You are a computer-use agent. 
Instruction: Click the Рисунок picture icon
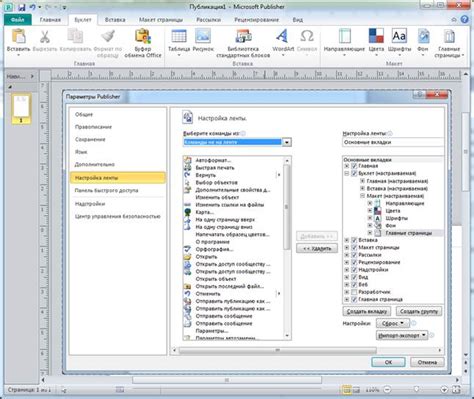click(x=203, y=37)
